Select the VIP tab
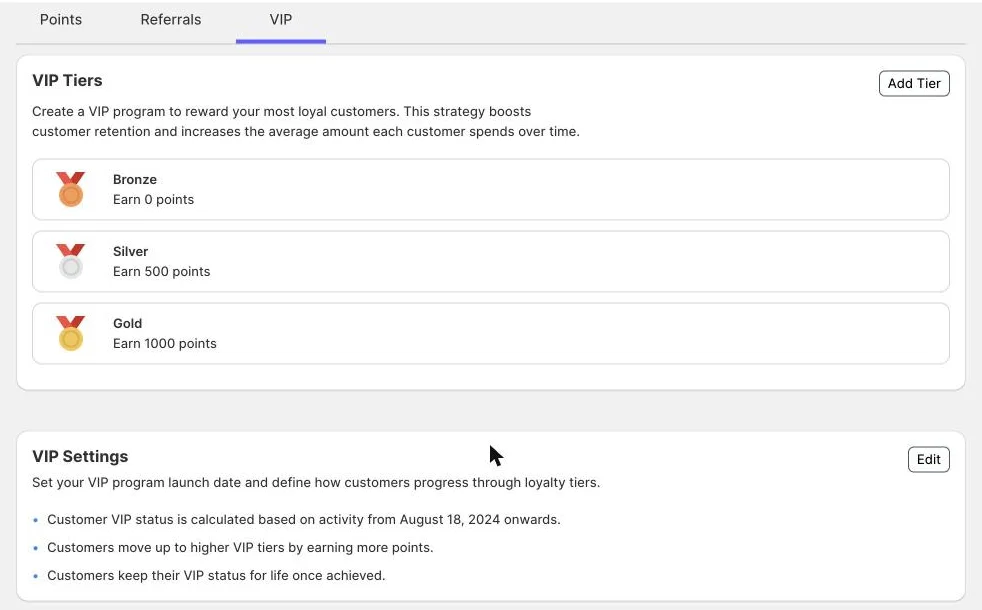 tap(281, 19)
